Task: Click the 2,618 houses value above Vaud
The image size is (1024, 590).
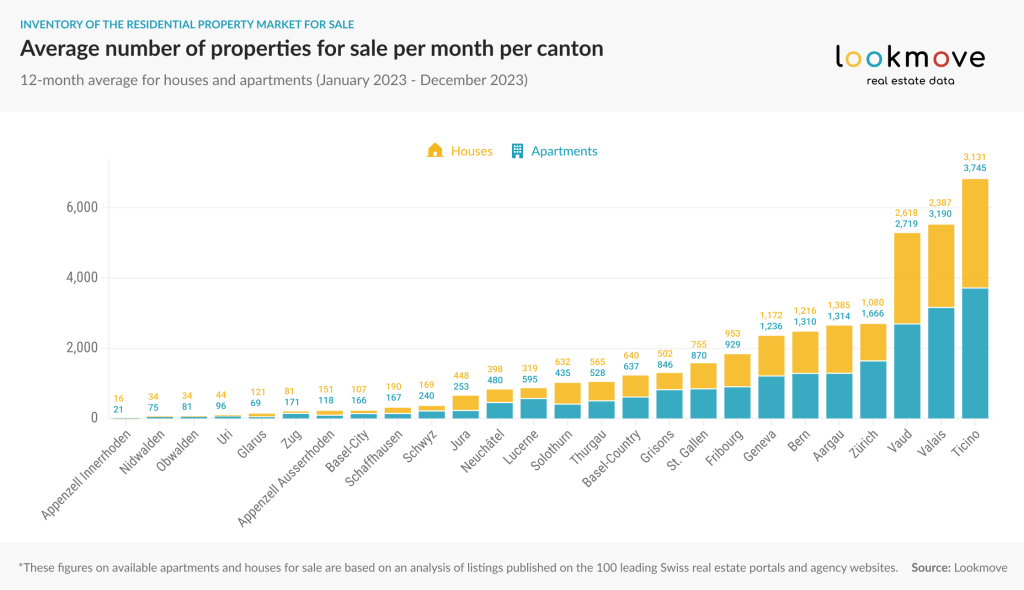Action: point(906,213)
